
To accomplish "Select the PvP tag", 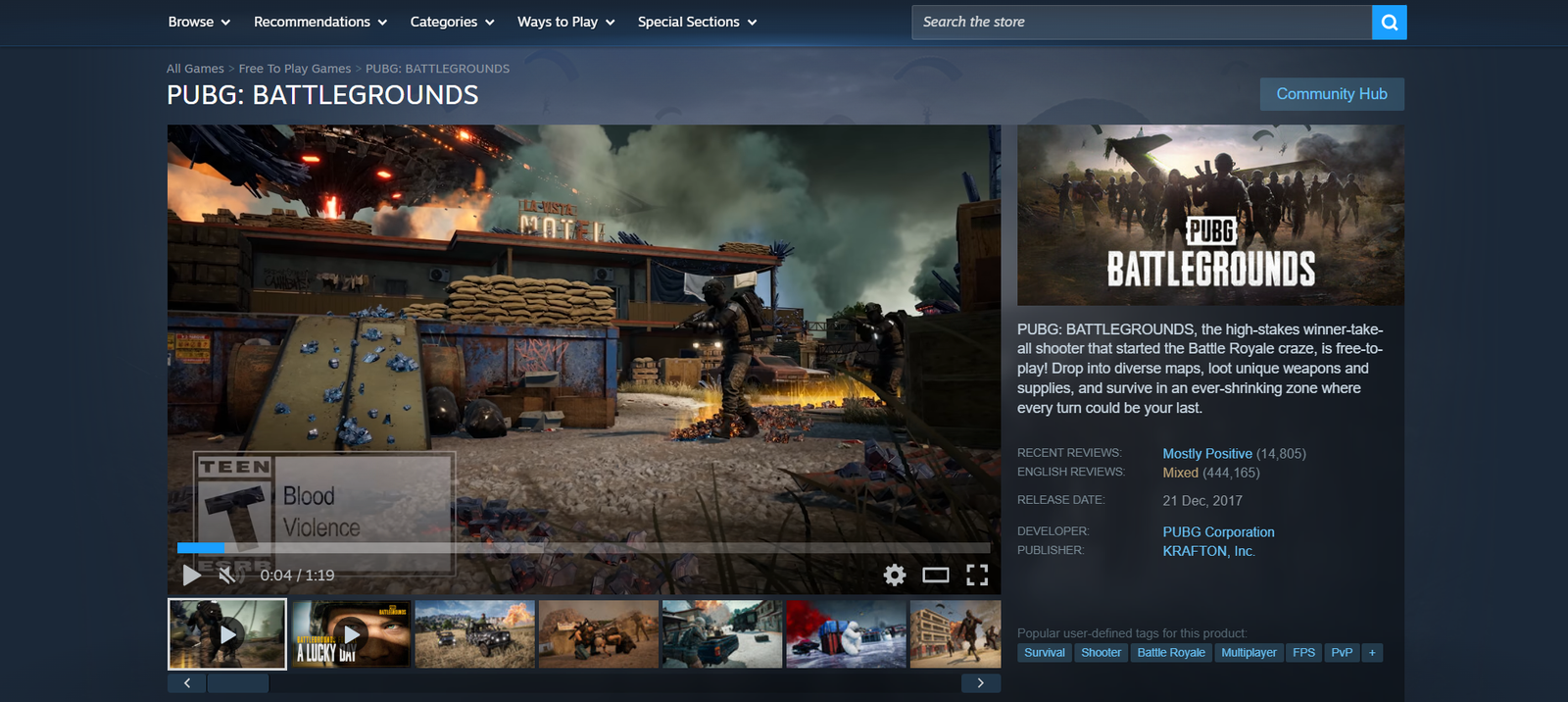I will coord(1342,653).
